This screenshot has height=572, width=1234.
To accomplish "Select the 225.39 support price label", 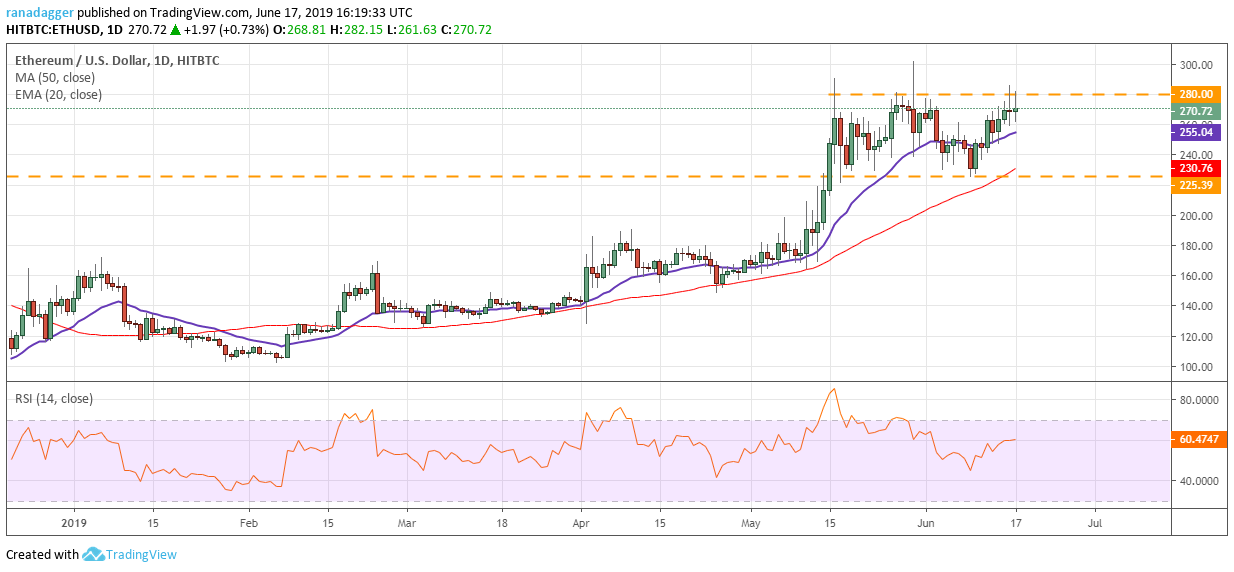I will 1199,185.
